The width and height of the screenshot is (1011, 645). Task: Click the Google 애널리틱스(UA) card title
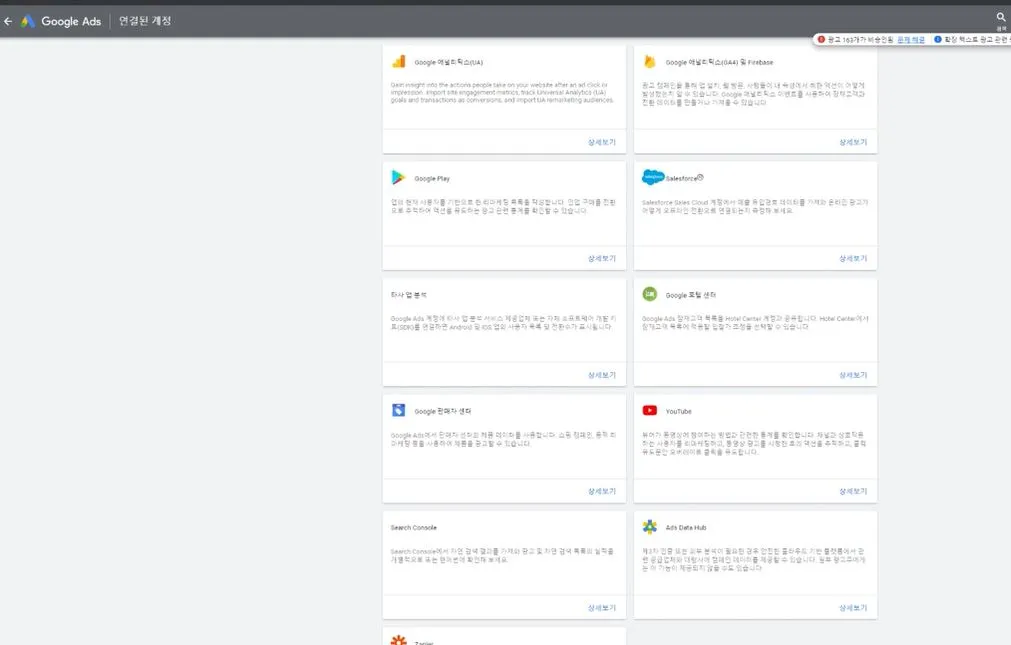(449, 63)
